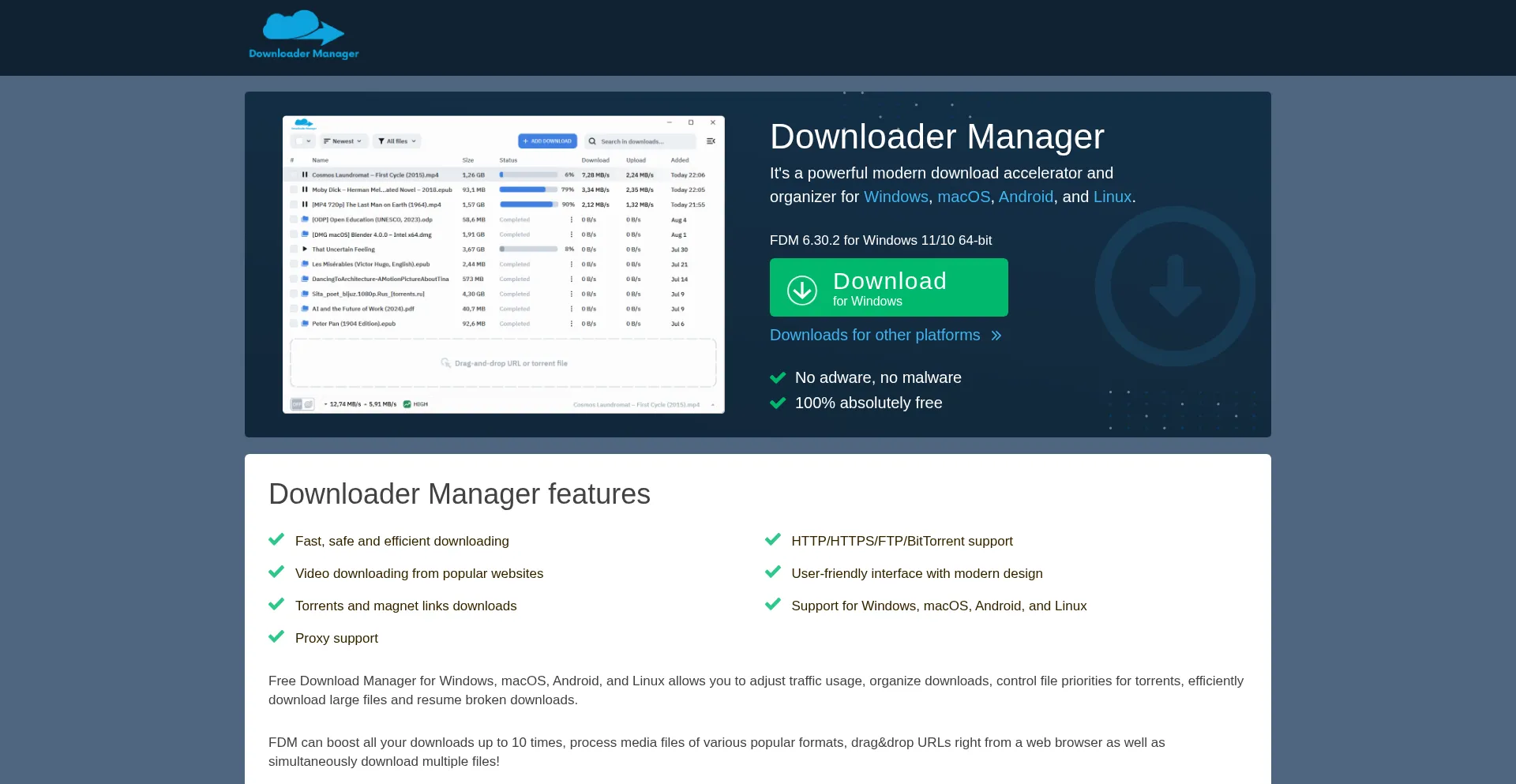Viewport: 1516px width, 784px height.
Task: Expand the All files filter dropdown
Action: click(397, 141)
